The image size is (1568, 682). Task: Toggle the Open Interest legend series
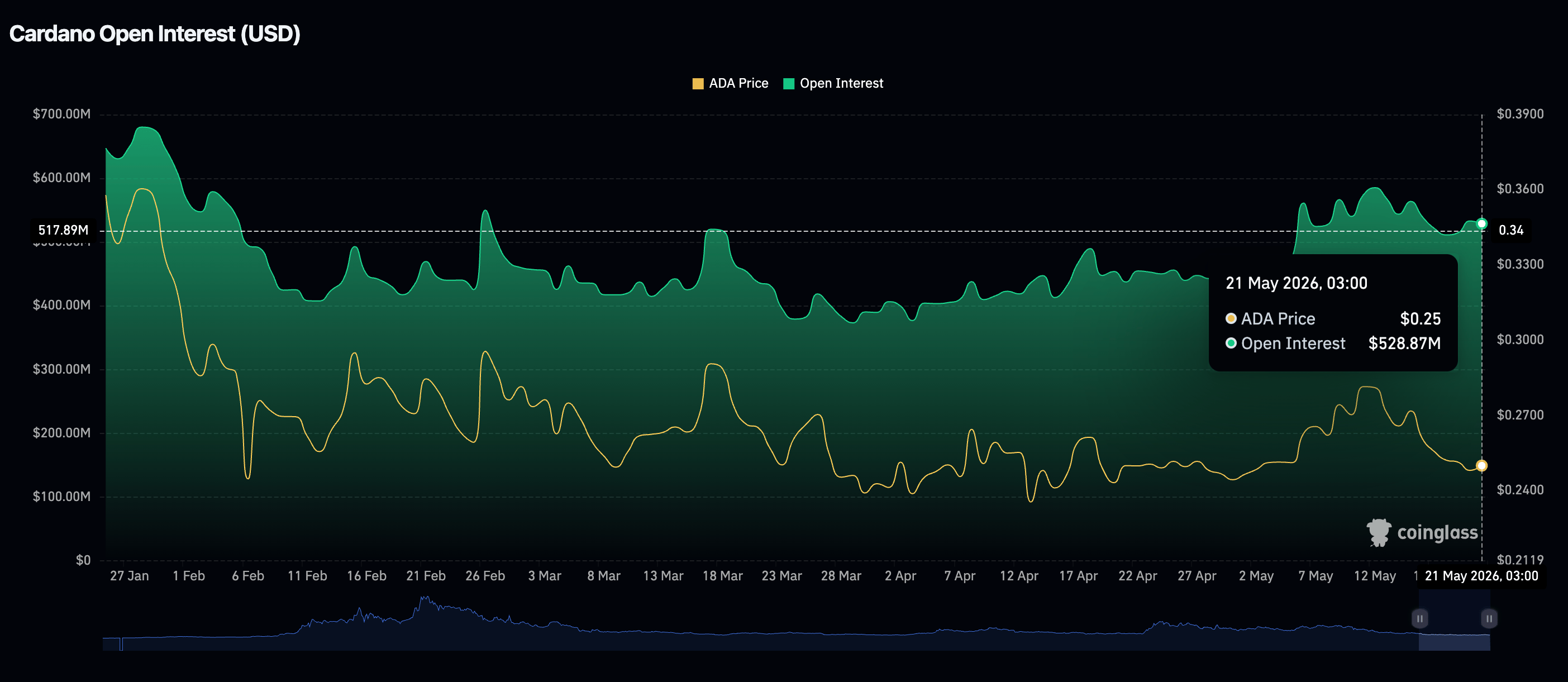833,83
